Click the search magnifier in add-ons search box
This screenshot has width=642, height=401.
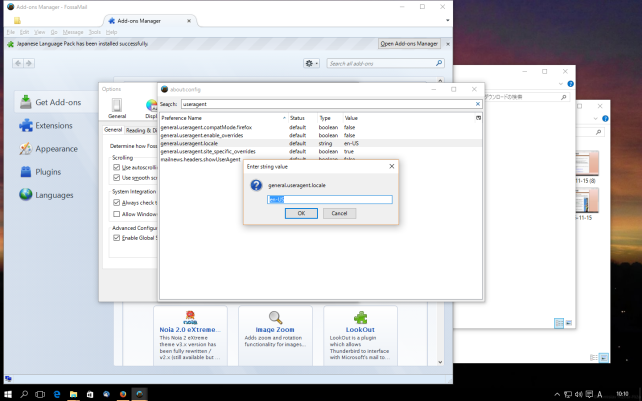coord(439,63)
